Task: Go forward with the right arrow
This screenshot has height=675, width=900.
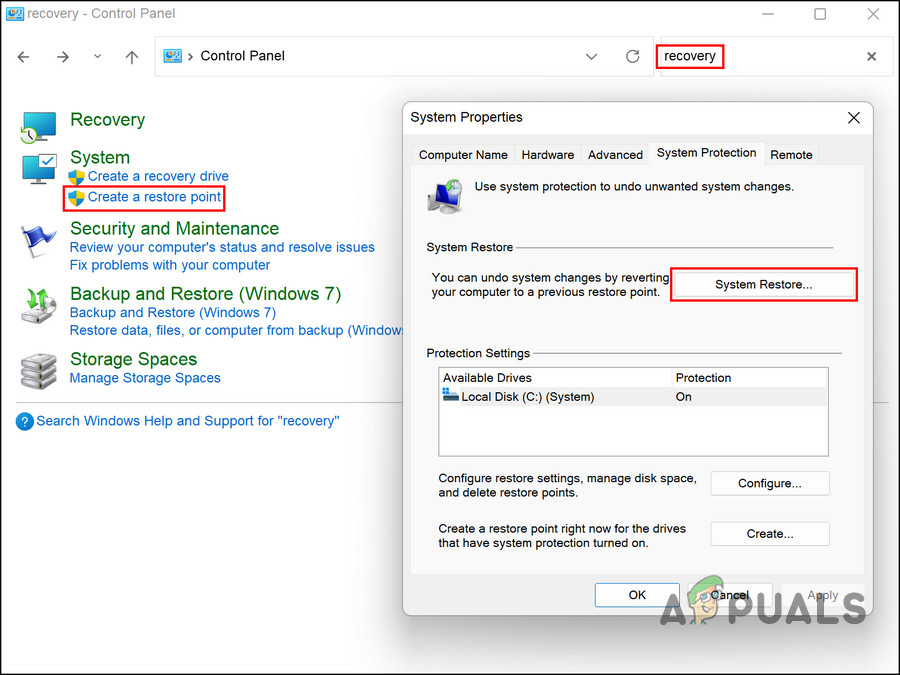Action: (63, 56)
